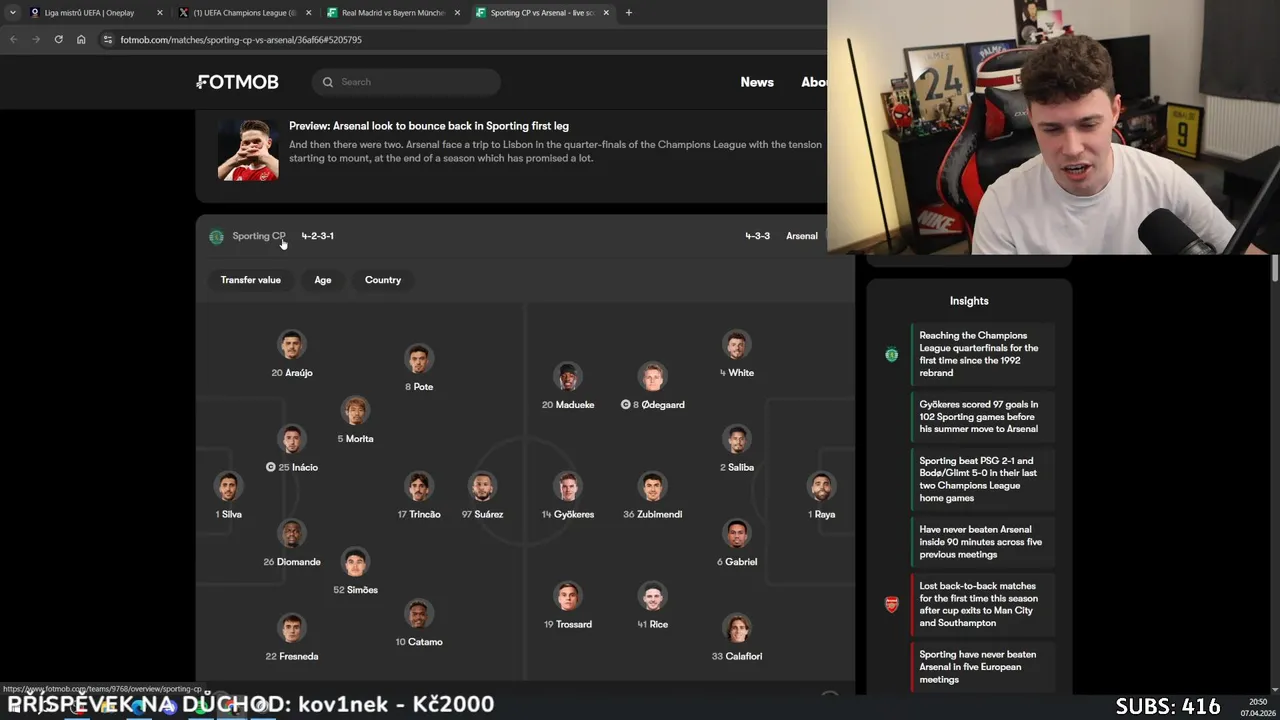Open the News menu item
The image size is (1280, 720).
pos(757,82)
